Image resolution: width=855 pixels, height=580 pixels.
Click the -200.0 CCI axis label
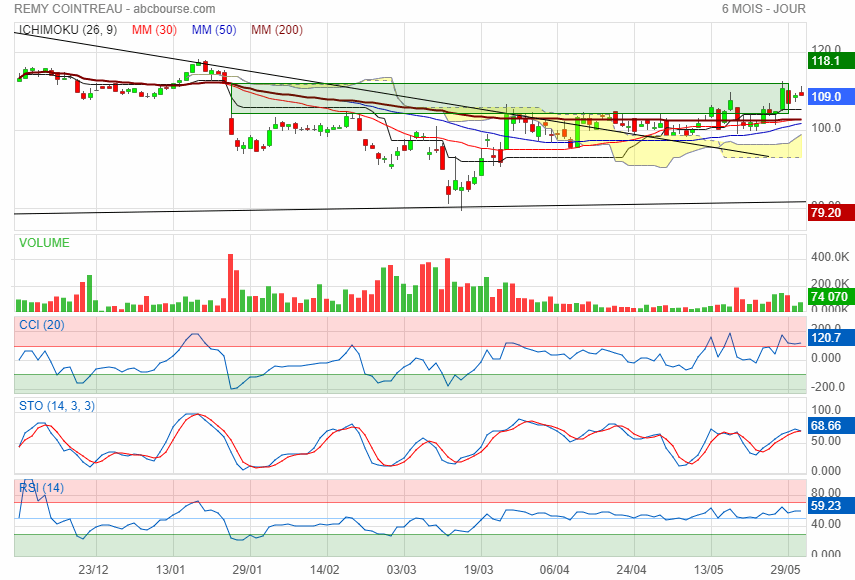pos(828,386)
